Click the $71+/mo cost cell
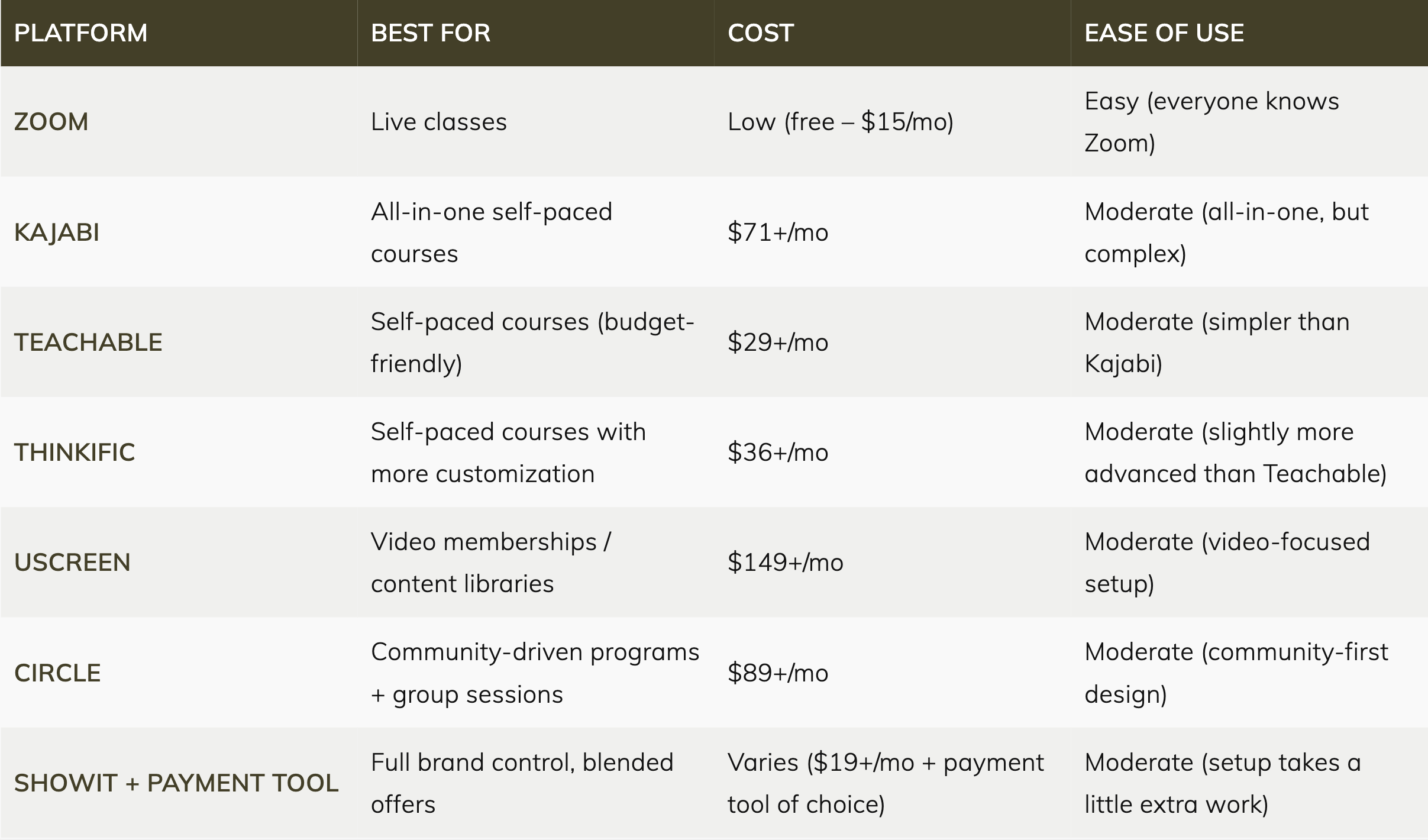The image size is (1428, 840). pyautogui.click(x=777, y=232)
